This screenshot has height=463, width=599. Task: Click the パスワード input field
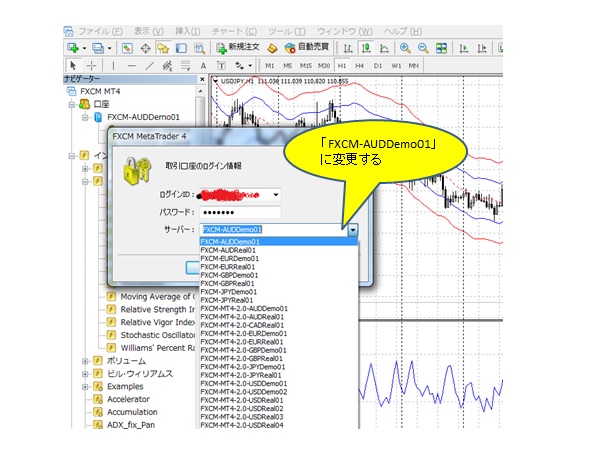240,212
